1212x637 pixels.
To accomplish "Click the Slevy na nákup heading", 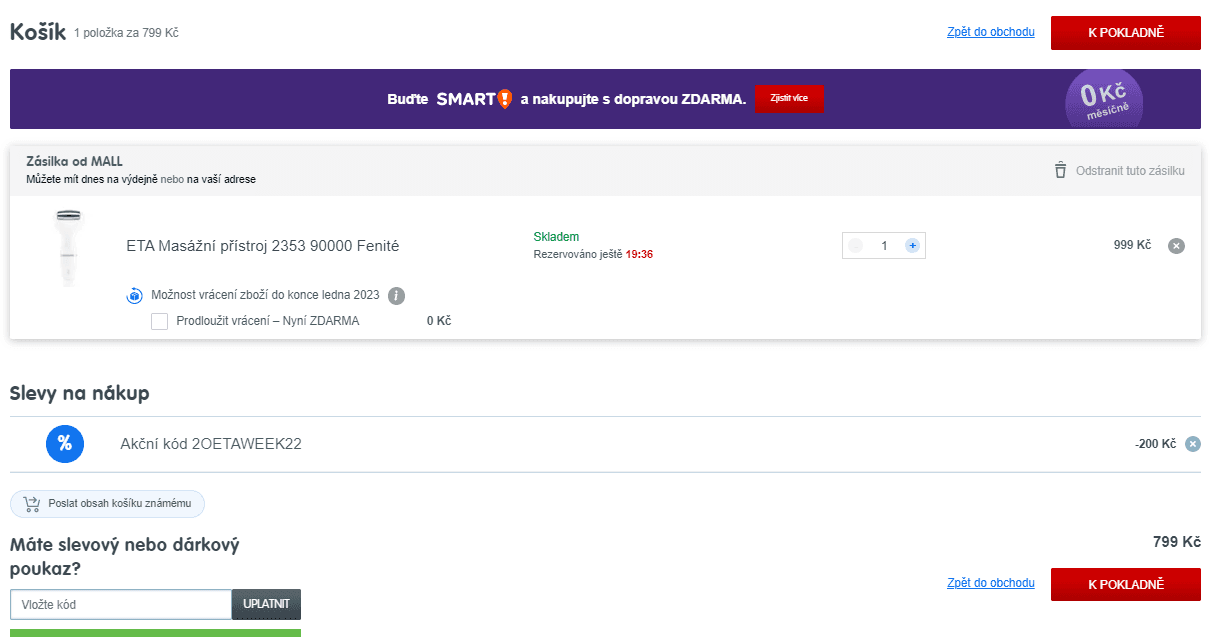I will click(80, 394).
